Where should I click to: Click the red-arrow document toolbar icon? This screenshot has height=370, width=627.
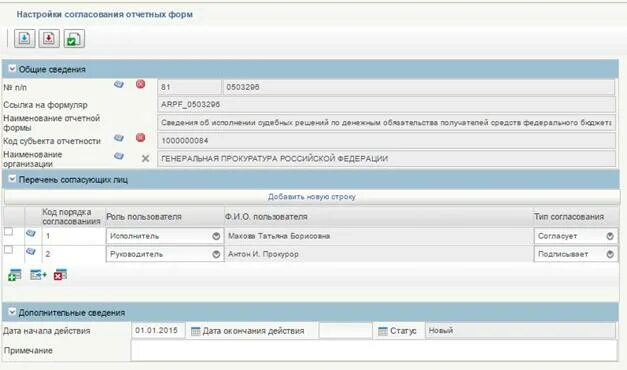click(x=49, y=39)
